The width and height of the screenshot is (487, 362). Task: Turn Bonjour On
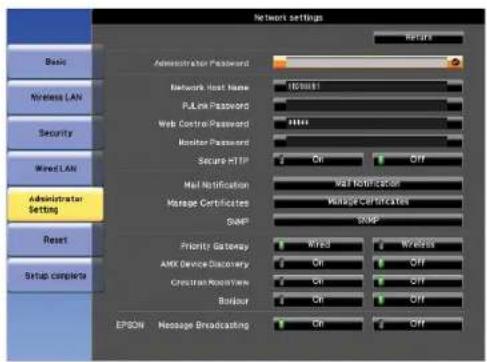(x=318, y=300)
